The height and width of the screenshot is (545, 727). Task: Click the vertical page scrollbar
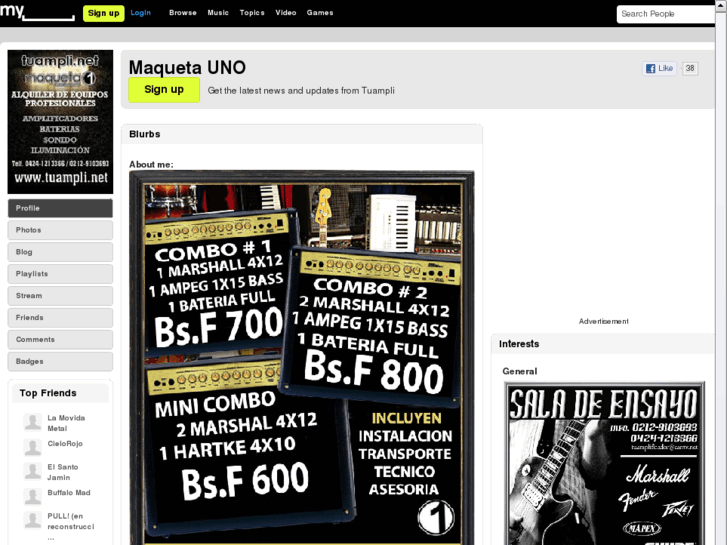(x=721, y=272)
